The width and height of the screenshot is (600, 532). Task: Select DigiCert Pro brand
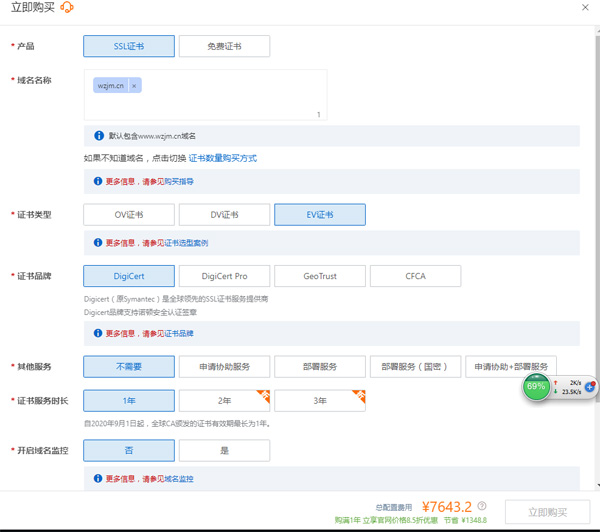click(x=224, y=276)
